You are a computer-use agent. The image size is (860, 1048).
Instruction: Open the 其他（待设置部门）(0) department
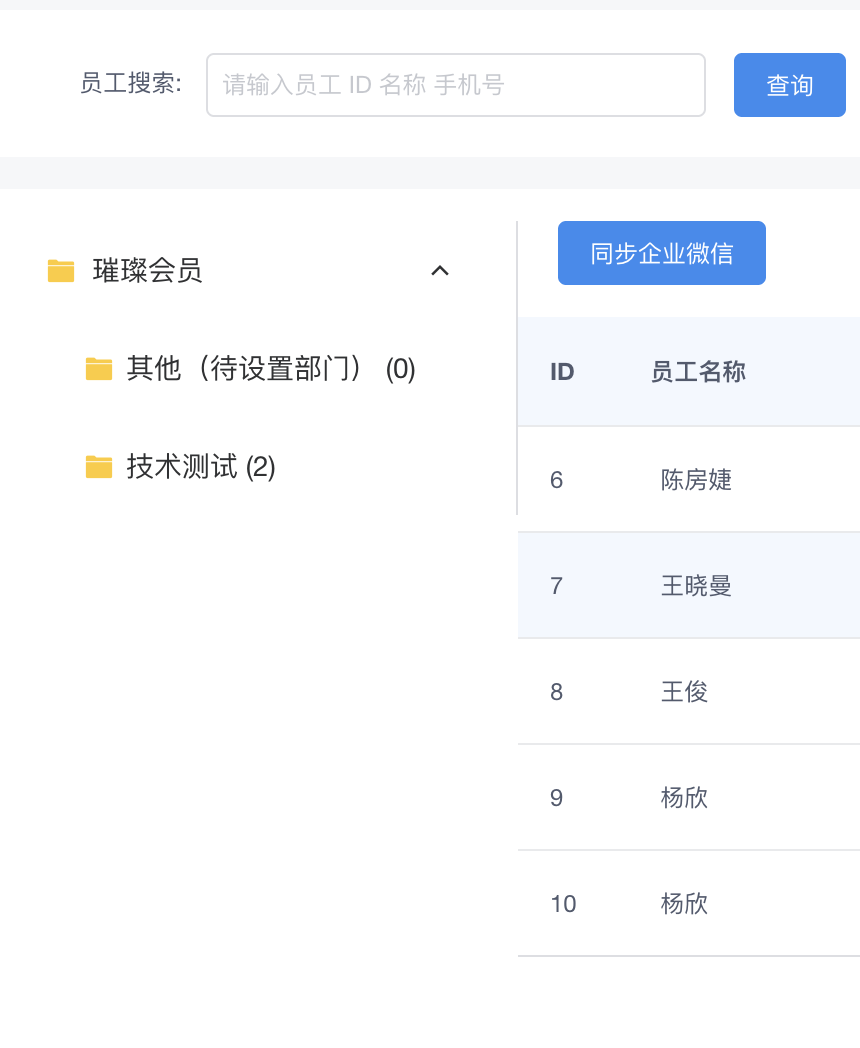point(270,369)
